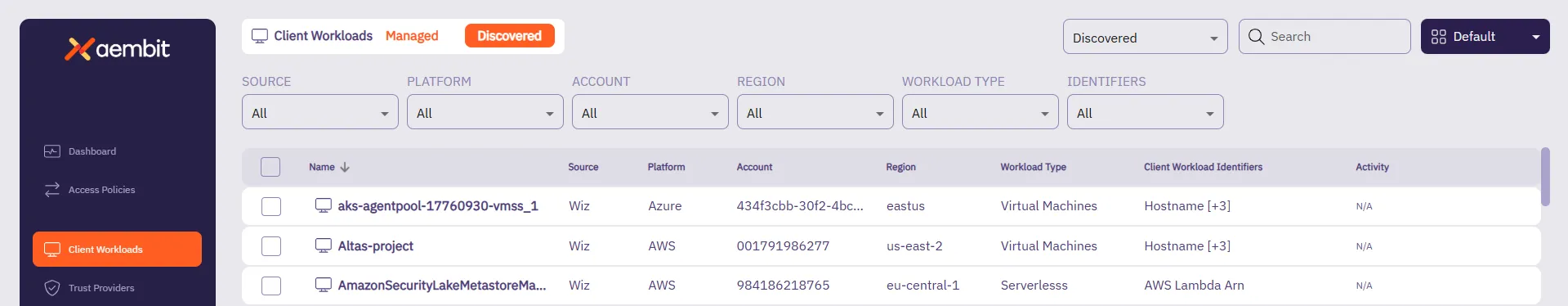Sort by the Account column header
This screenshot has height=306, width=1568.
(x=754, y=167)
